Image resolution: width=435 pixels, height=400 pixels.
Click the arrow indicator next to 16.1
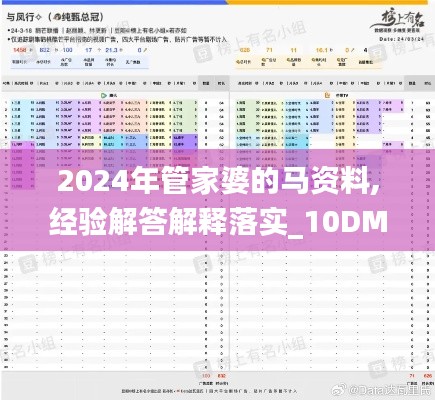[331, 50]
